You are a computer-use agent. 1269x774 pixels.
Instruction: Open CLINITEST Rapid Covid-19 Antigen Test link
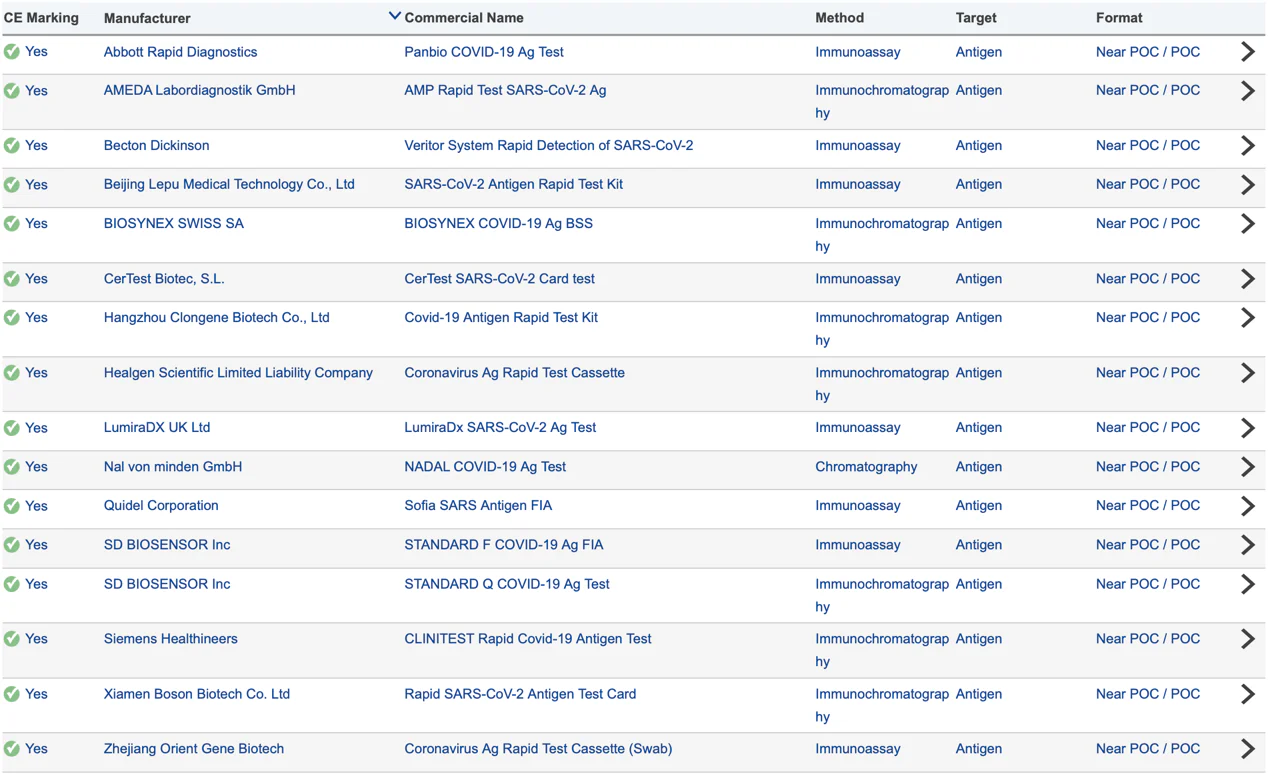point(528,638)
